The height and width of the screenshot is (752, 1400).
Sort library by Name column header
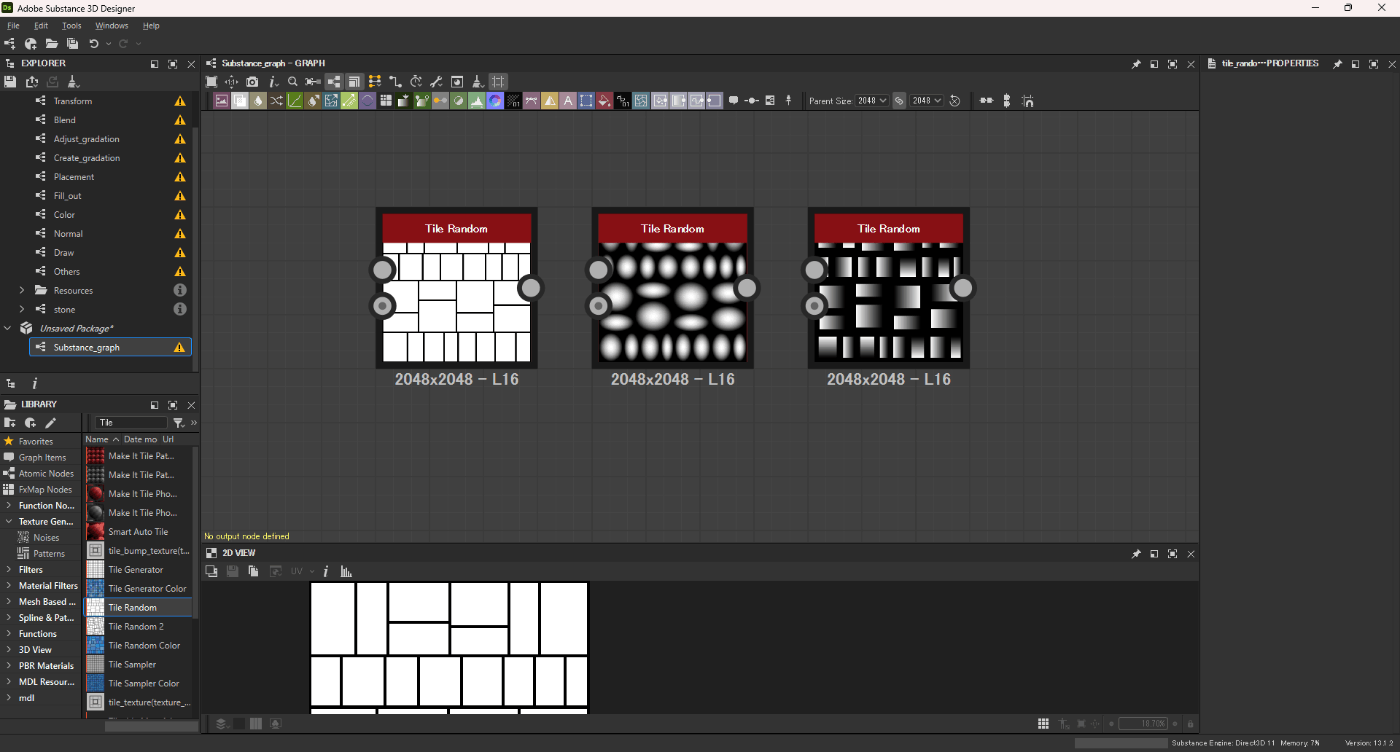(x=102, y=439)
